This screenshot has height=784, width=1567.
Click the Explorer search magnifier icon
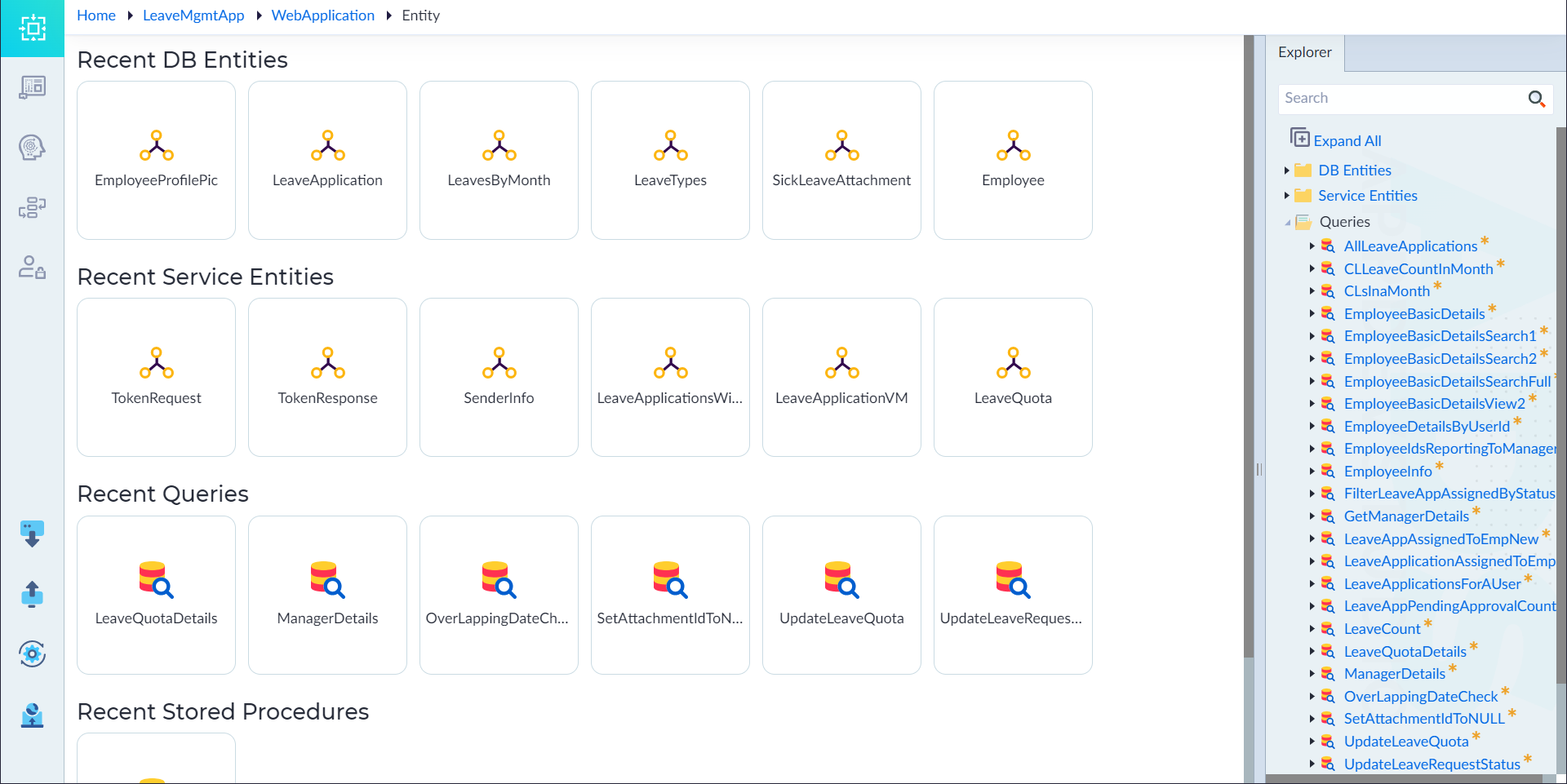click(x=1536, y=99)
